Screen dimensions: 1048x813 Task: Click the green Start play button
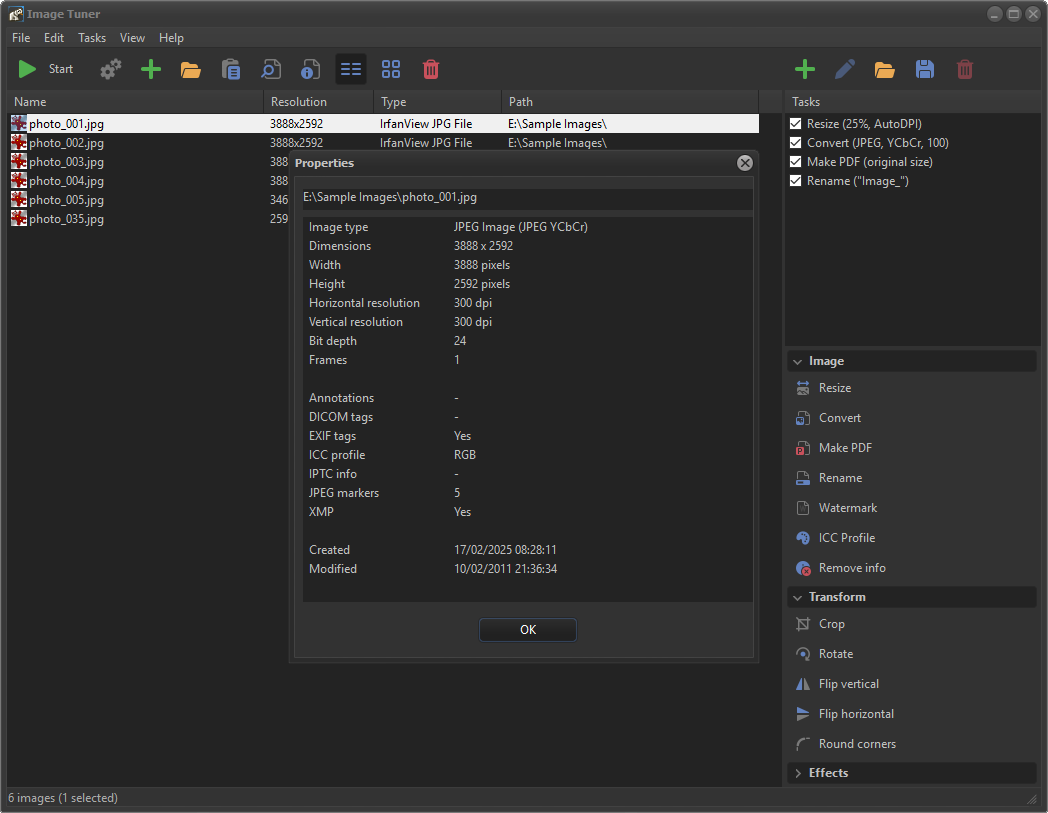[28, 69]
